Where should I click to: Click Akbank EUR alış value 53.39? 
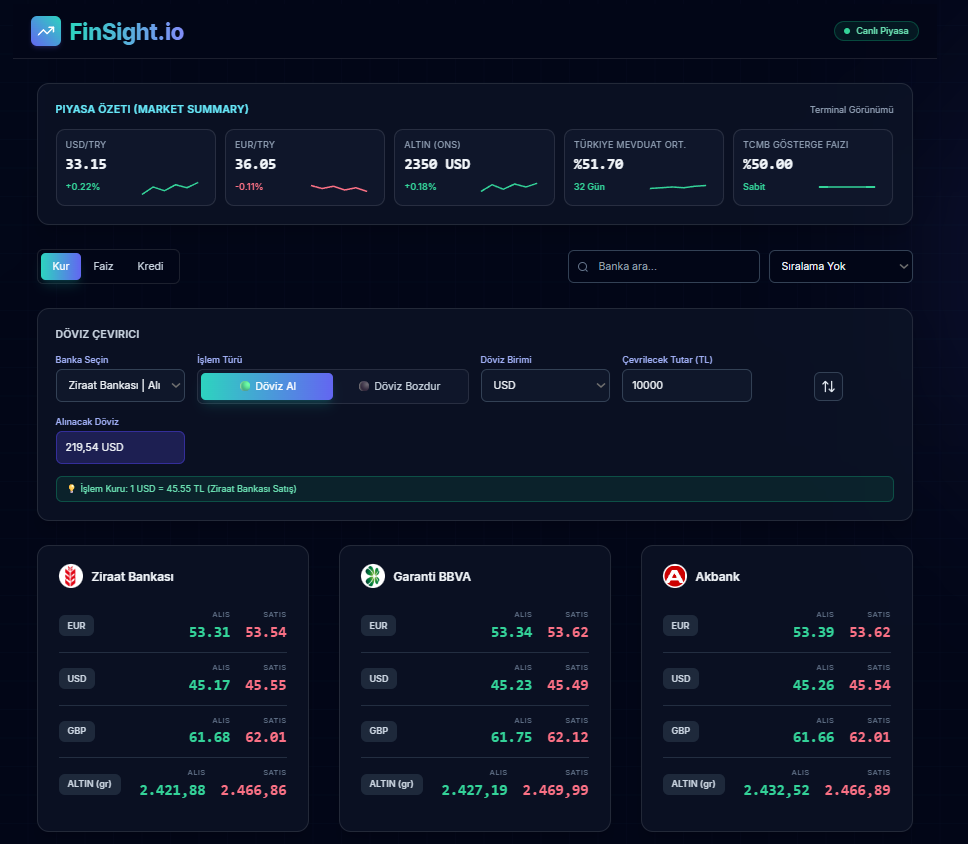[813, 632]
